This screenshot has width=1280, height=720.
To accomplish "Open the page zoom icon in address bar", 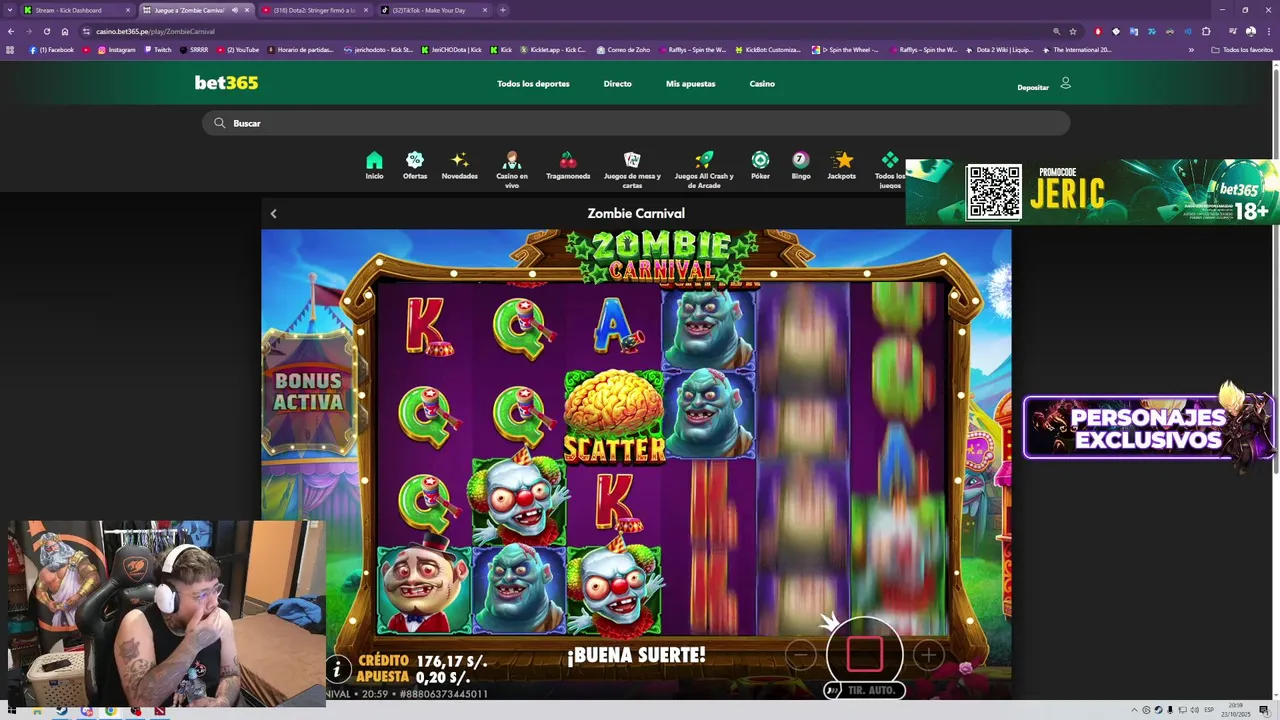I will coord(1056,31).
